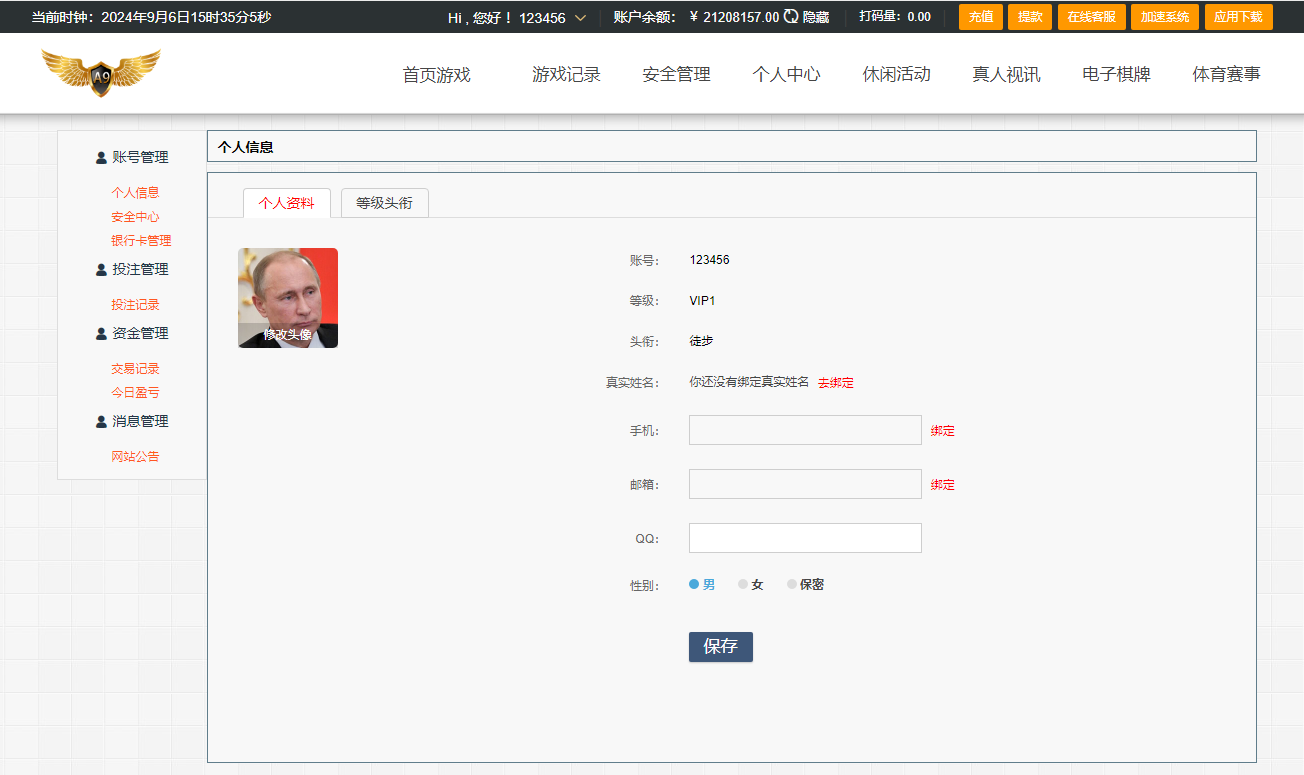
Task: Click the golden eagle site logo
Action: (100, 72)
